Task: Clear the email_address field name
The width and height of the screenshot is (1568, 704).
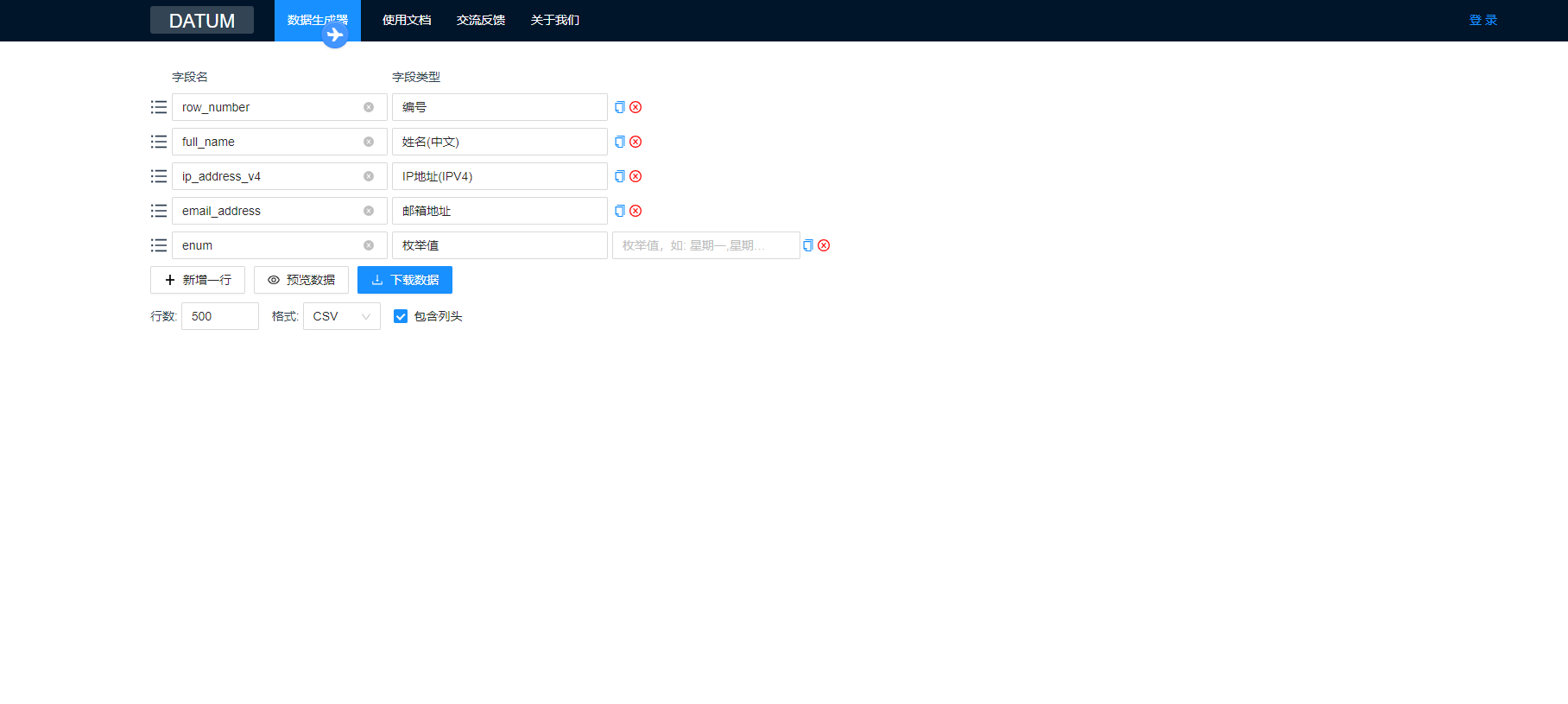Action: pos(369,211)
